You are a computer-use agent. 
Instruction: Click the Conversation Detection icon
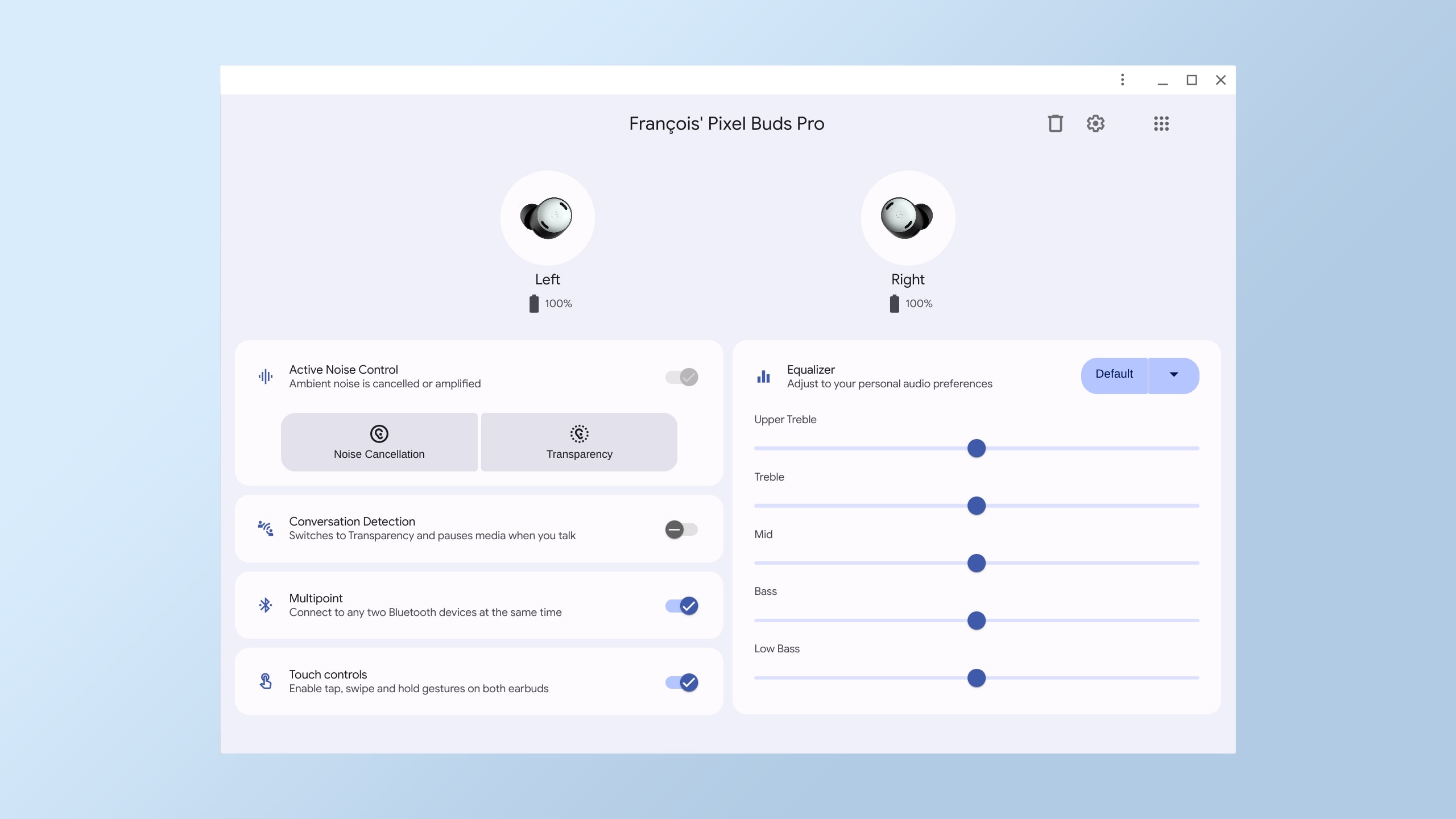(x=265, y=528)
